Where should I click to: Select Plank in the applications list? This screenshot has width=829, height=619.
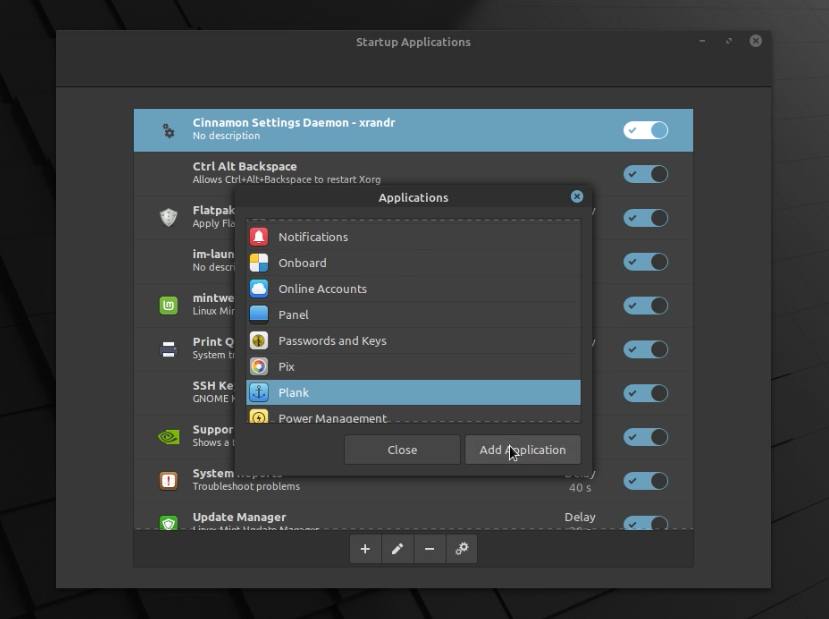[413, 392]
